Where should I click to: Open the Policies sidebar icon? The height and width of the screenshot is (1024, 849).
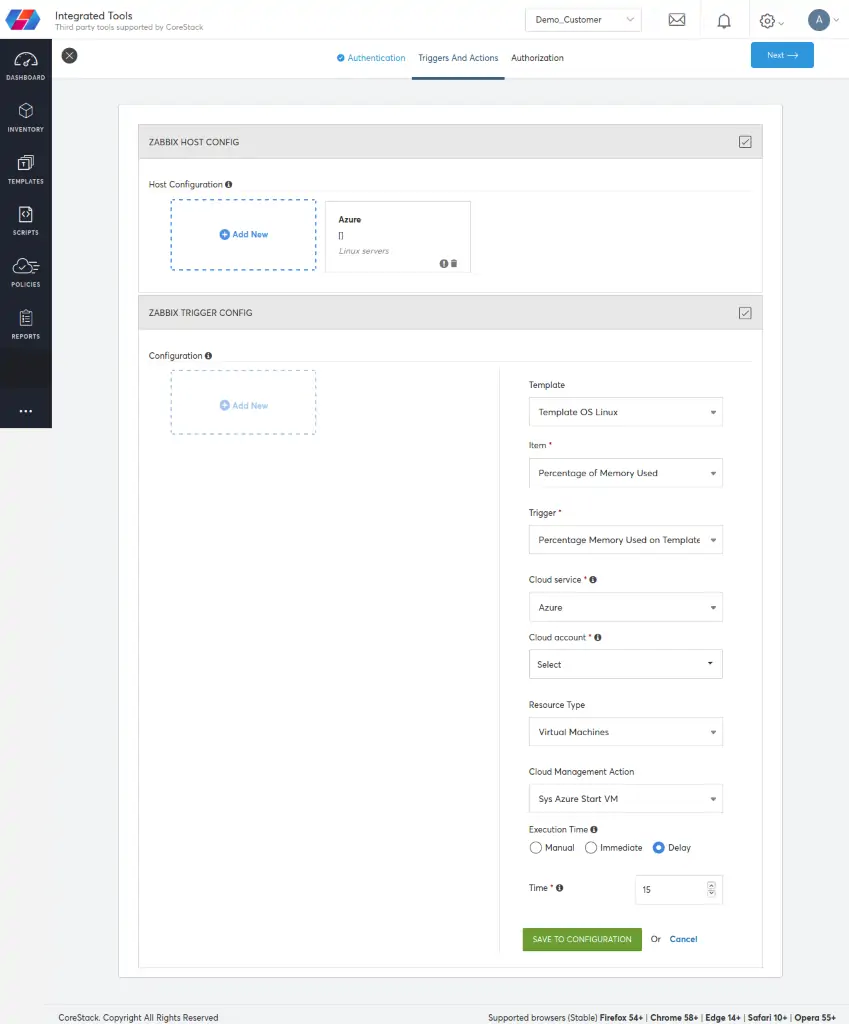25,273
